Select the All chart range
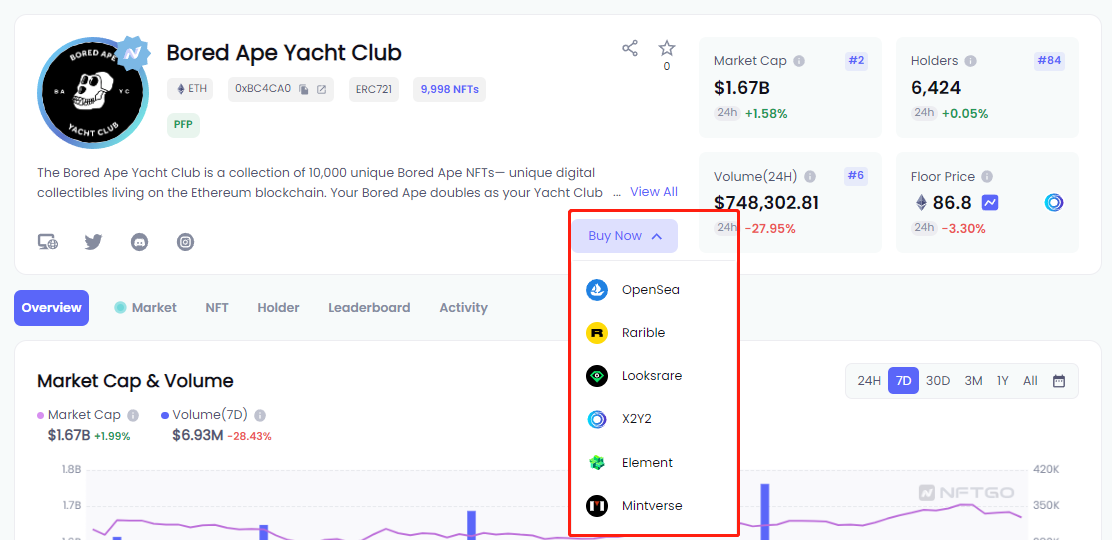This screenshot has height=540, width=1112. click(x=1030, y=380)
